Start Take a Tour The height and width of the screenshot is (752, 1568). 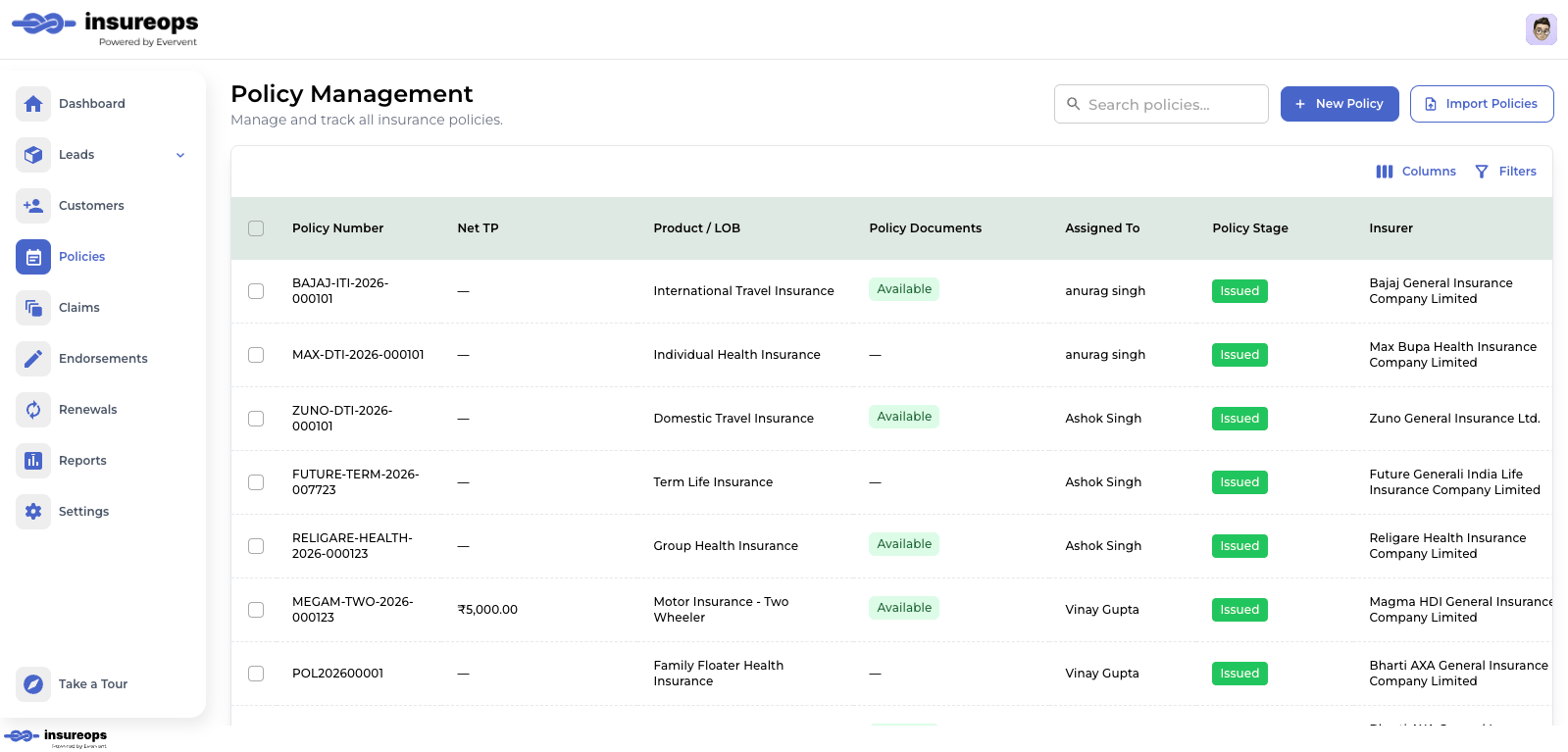coord(93,684)
